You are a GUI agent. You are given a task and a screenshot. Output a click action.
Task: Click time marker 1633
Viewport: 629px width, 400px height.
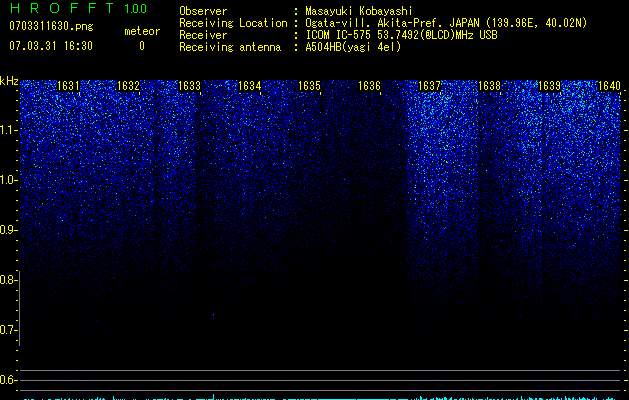[189, 85]
